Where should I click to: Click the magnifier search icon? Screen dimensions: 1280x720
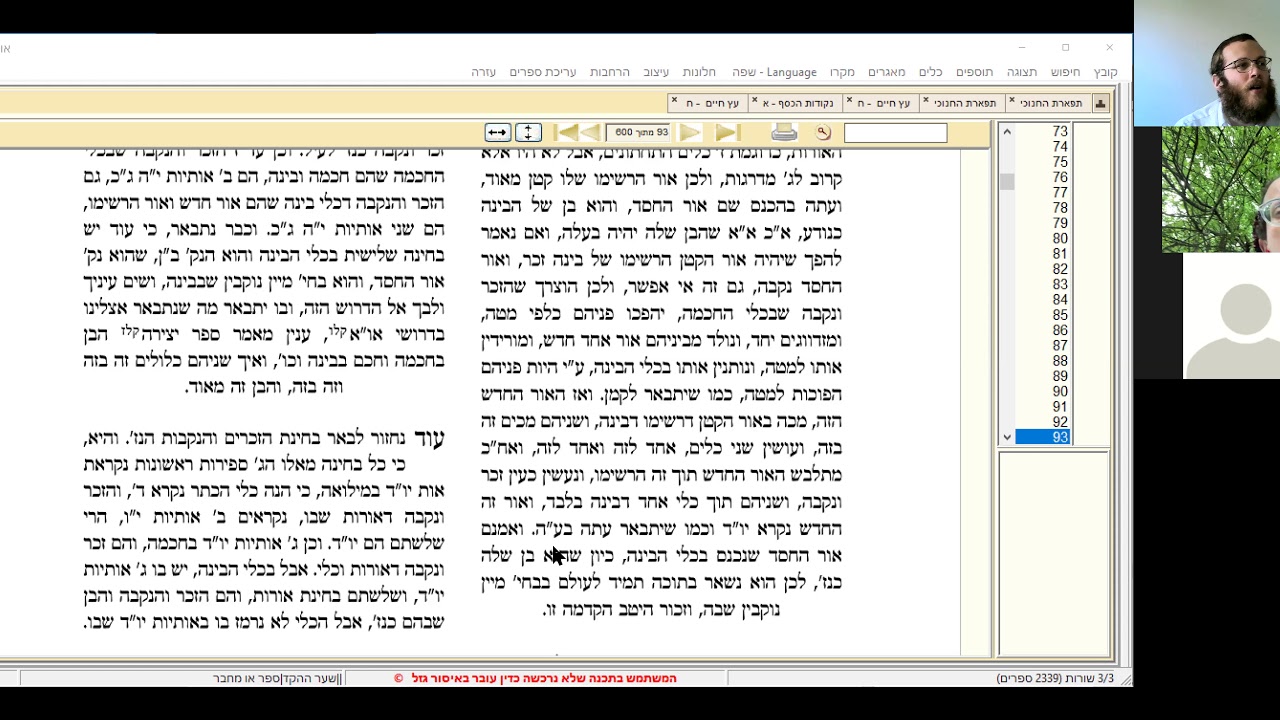click(x=823, y=132)
